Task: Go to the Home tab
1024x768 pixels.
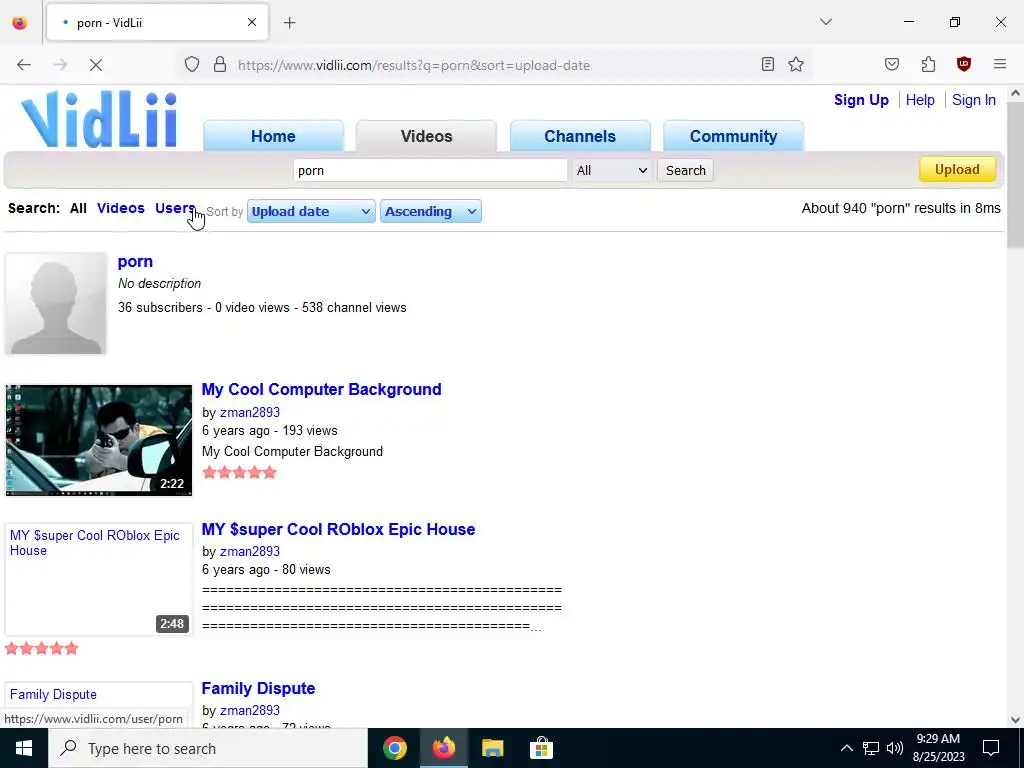Action: tap(273, 136)
